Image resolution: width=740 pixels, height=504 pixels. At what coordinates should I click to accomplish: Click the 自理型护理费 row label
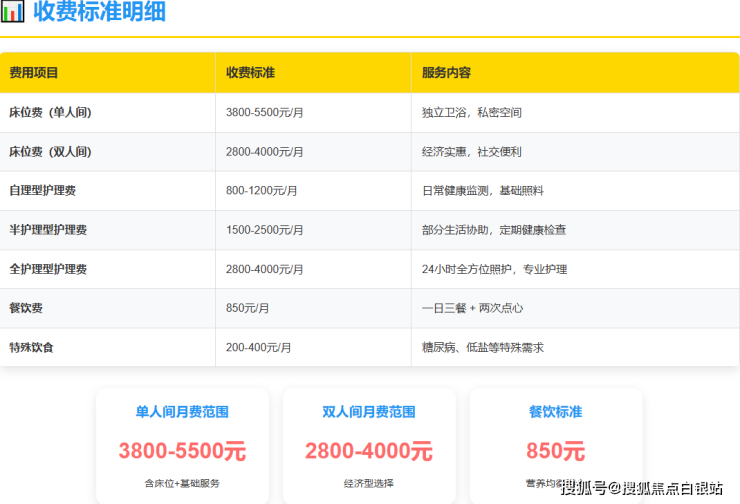point(42,191)
